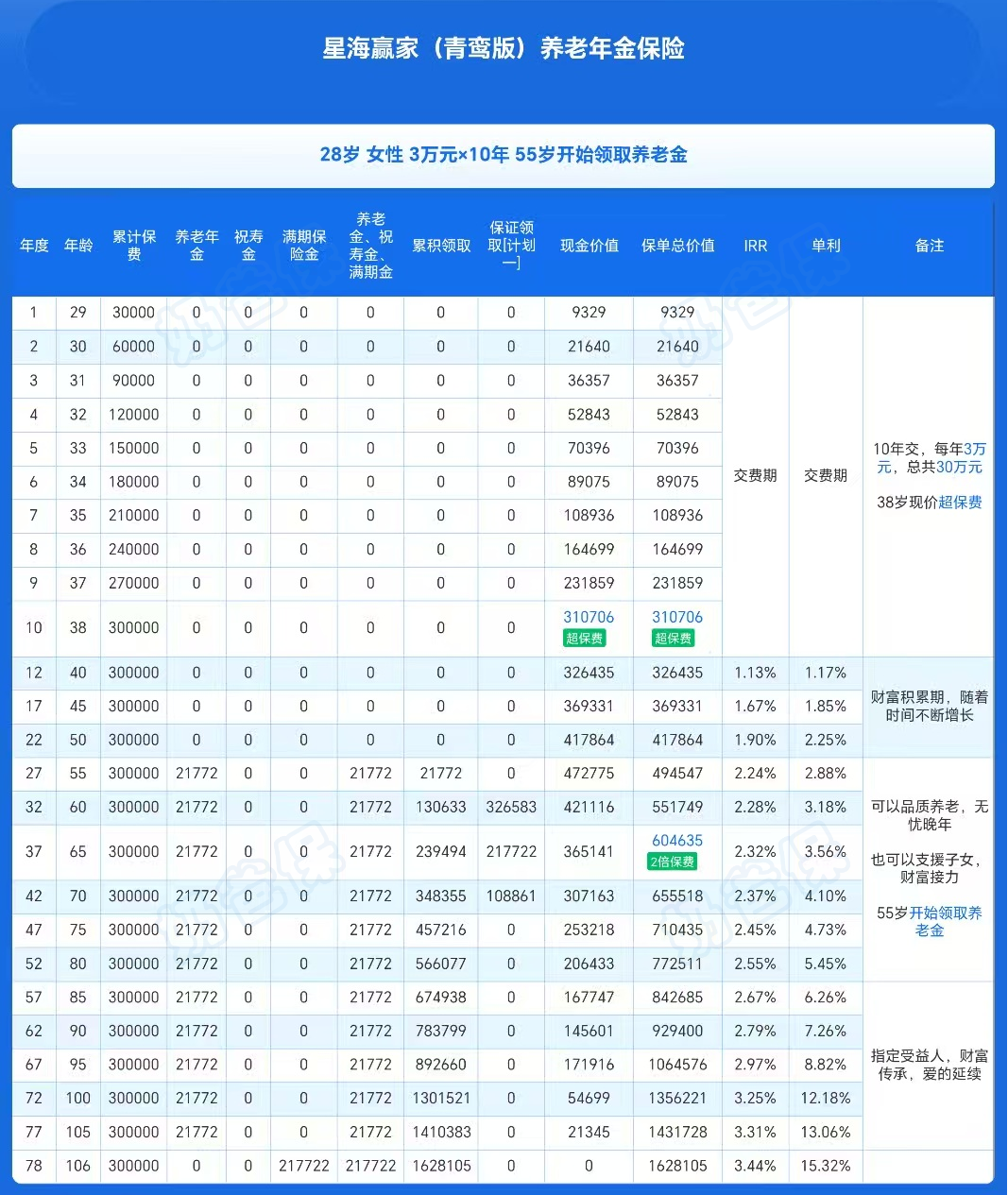
Task: Click the 交费期 merged cell under IRR
Action: pos(756,474)
